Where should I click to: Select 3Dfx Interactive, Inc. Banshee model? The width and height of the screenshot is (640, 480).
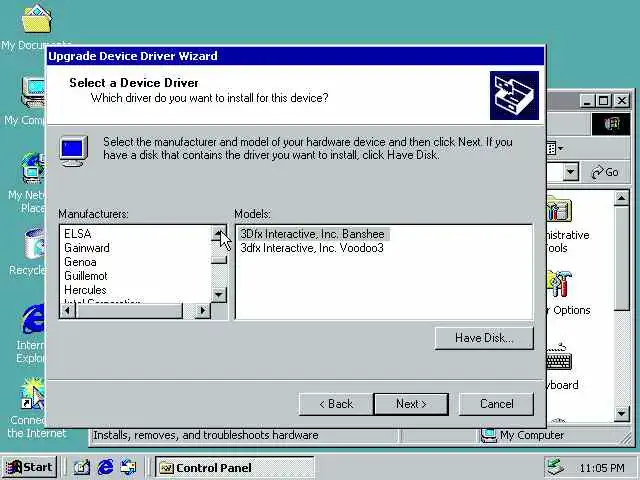click(x=313, y=234)
